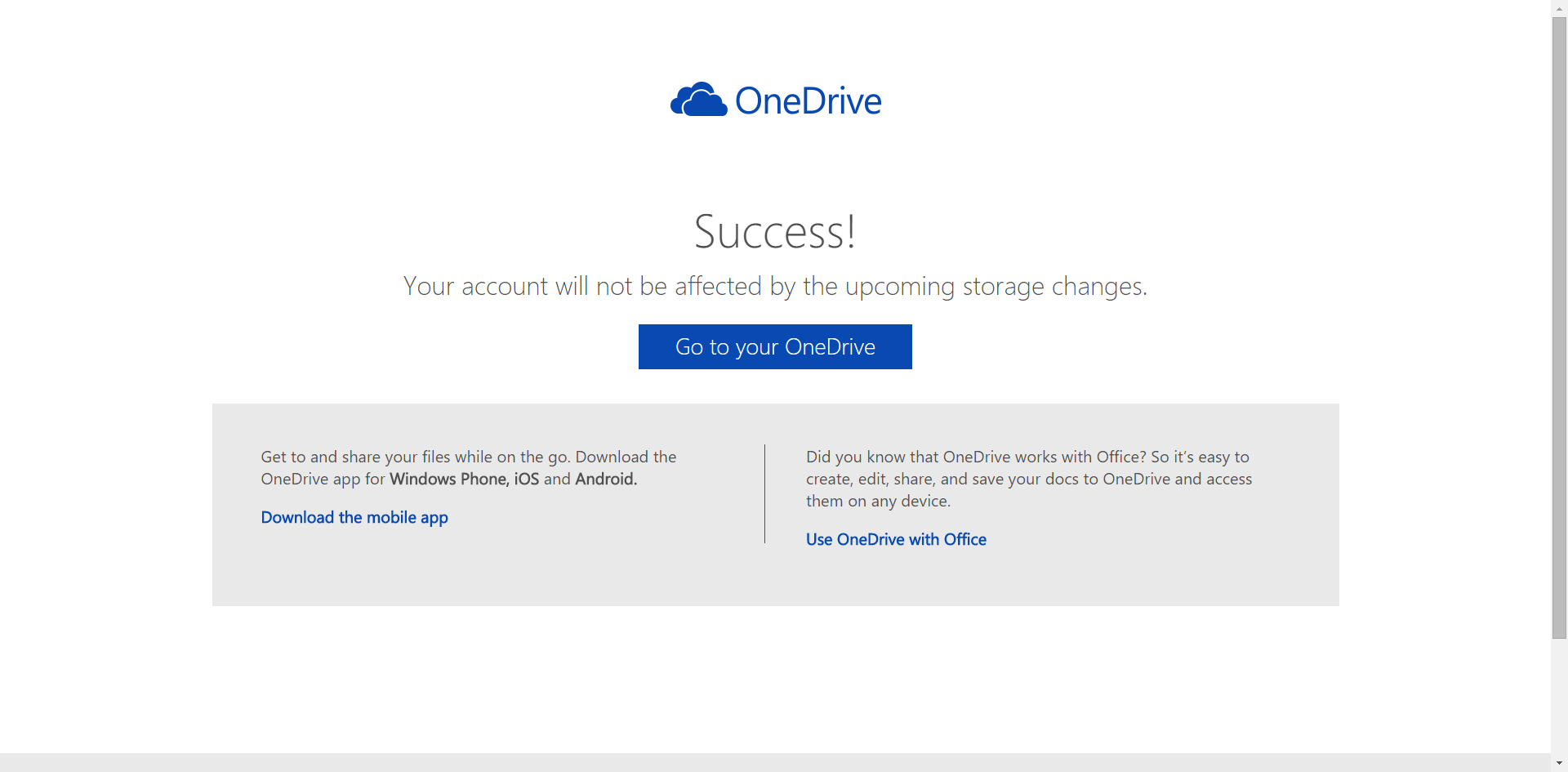Click the scrollbar up arrow
The height and width of the screenshot is (772, 1568).
pos(1559,7)
